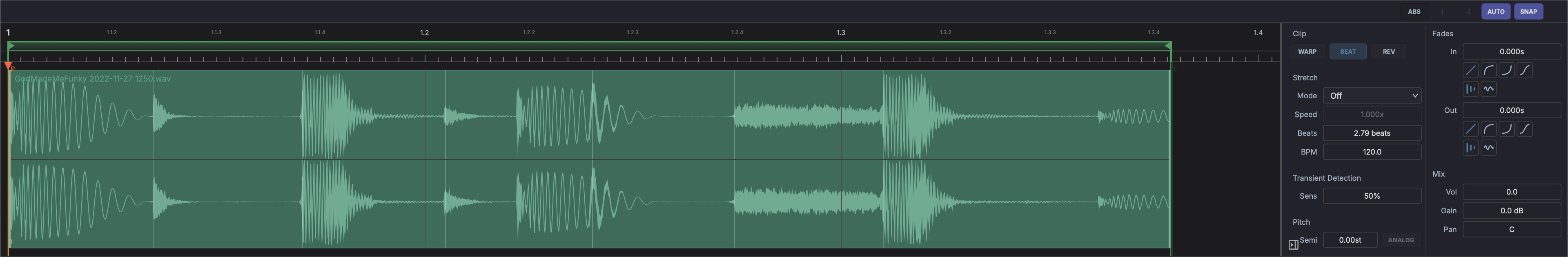Choose the third Fade In curve shape
1568x257 pixels.
pyautogui.click(x=1506, y=71)
